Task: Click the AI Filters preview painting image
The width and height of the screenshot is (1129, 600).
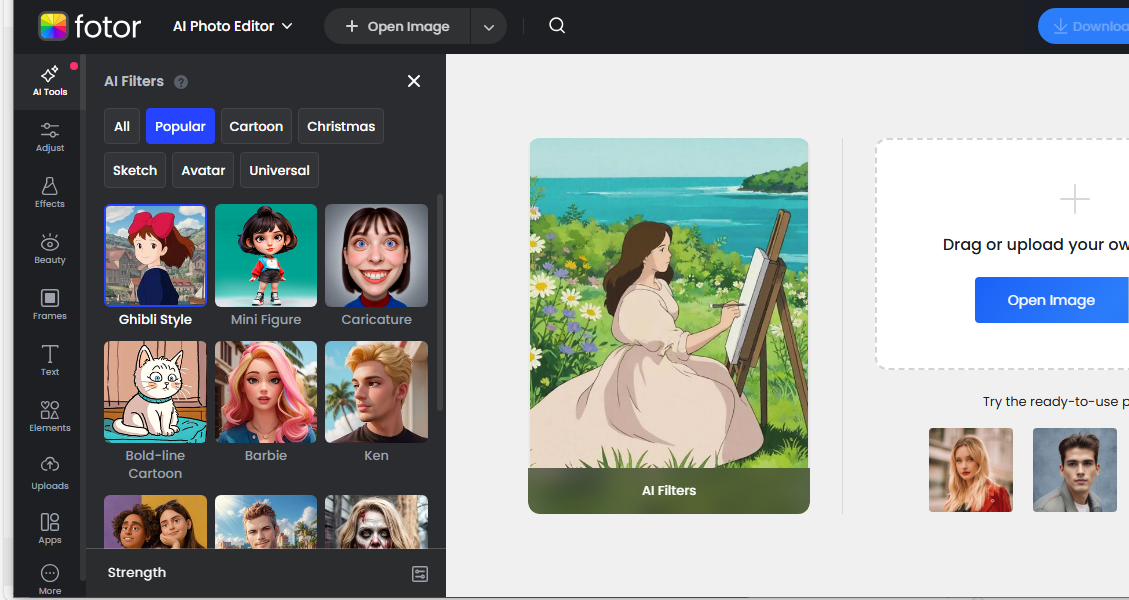Action: pos(669,303)
